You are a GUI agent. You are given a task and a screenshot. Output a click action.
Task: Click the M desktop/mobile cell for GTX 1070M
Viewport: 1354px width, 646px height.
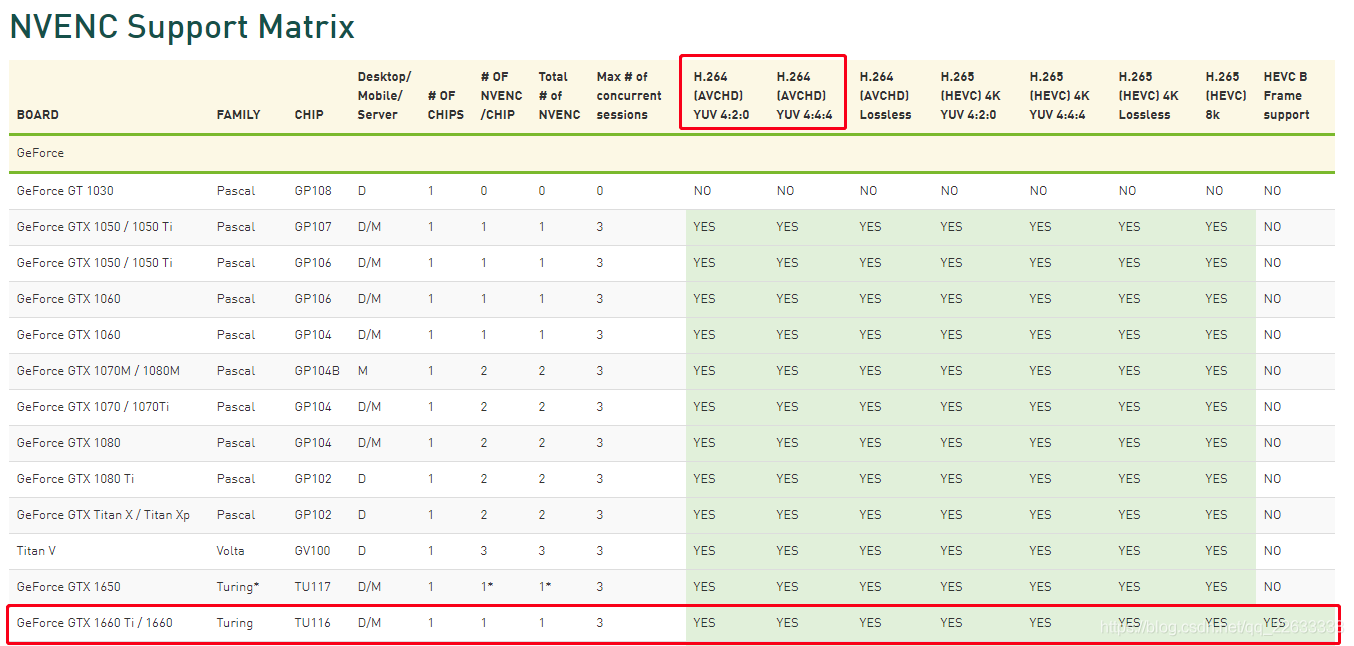click(362, 371)
